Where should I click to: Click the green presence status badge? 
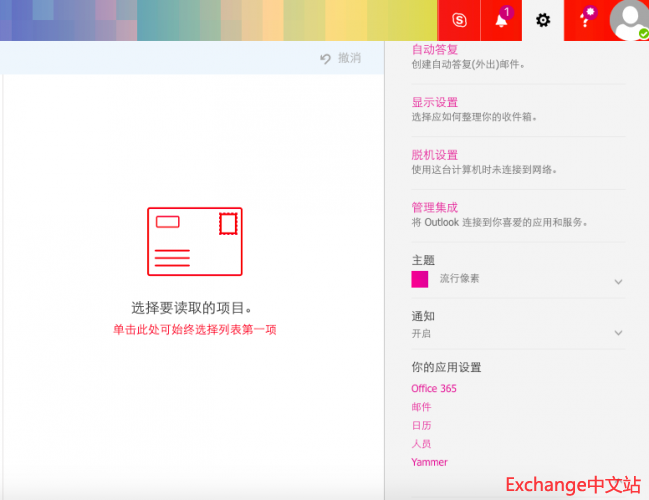coord(643,34)
